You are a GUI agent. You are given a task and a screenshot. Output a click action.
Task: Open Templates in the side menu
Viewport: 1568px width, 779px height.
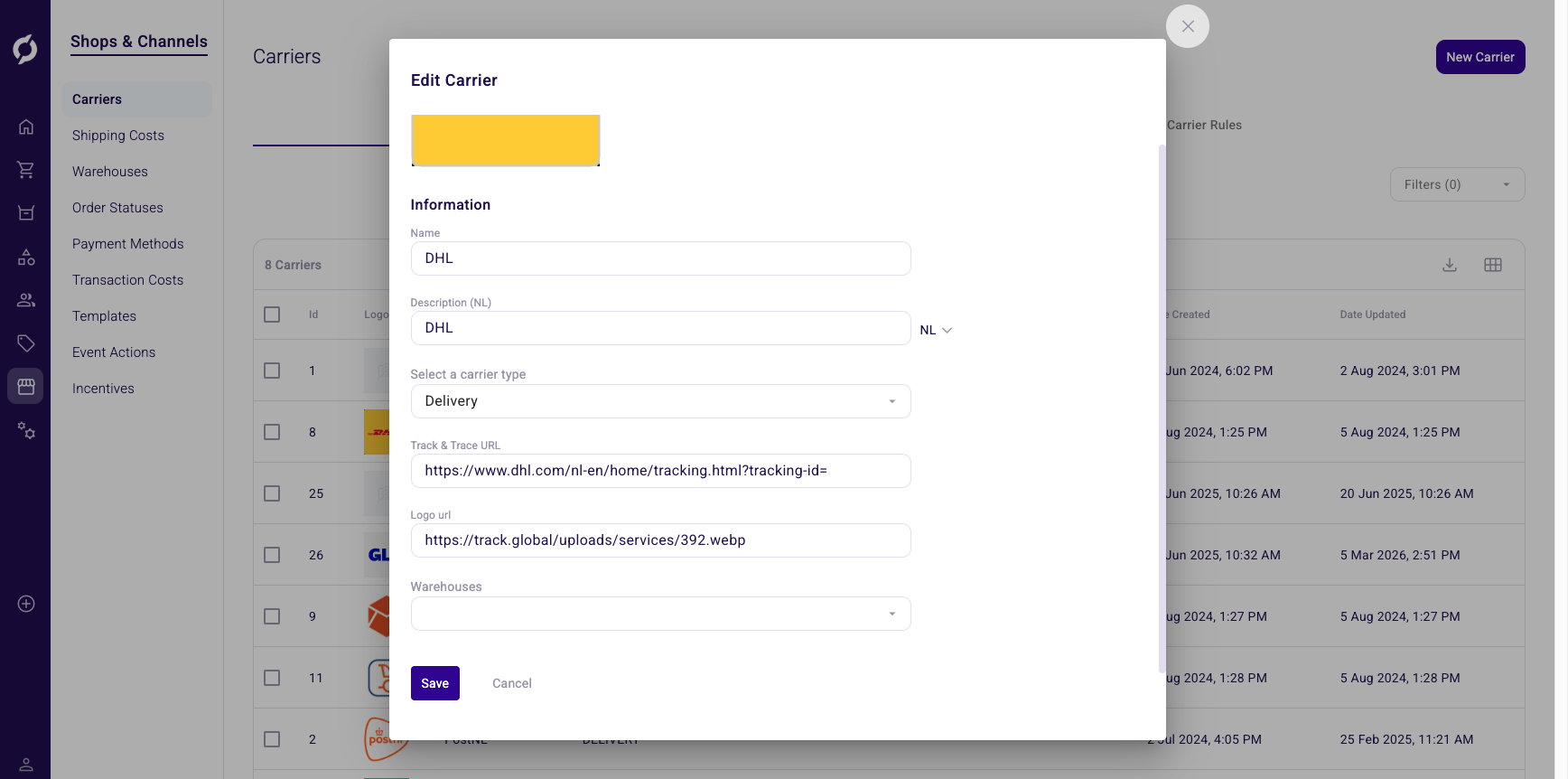[x=104, y=316]
